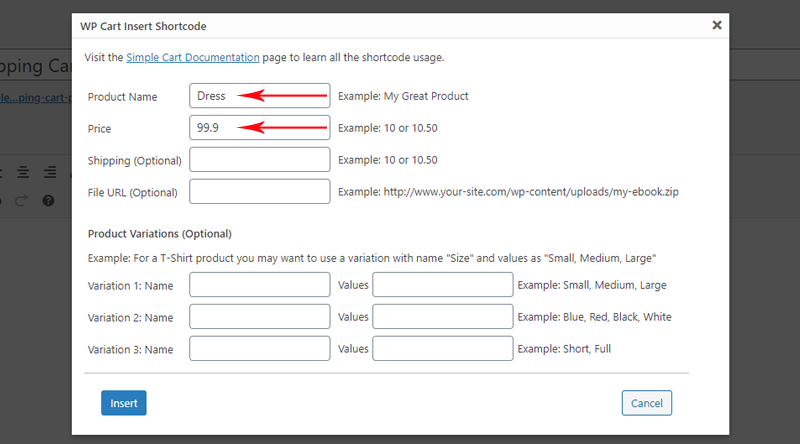The image size is (800, 444).
Task: Open the Simple Cart Documentation link
Action: pos(193,57)
